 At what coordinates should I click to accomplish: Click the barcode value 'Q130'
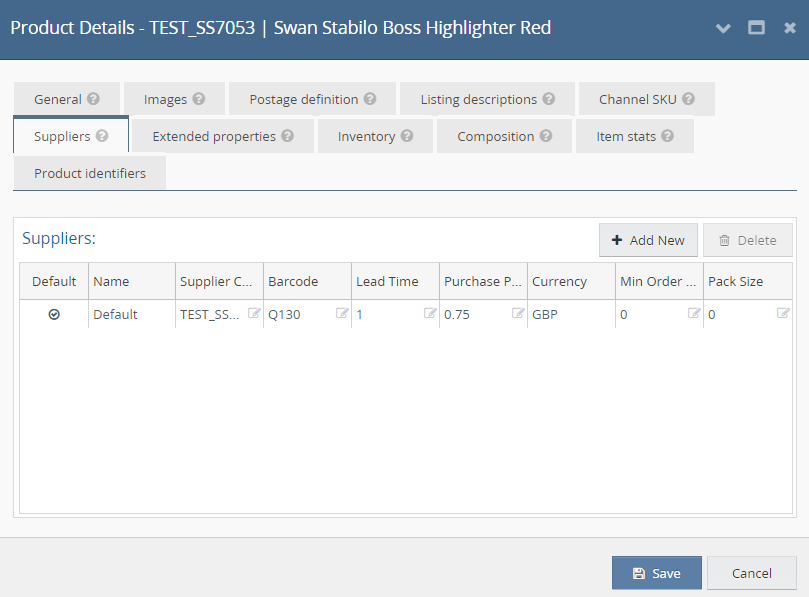pos(284,315)
